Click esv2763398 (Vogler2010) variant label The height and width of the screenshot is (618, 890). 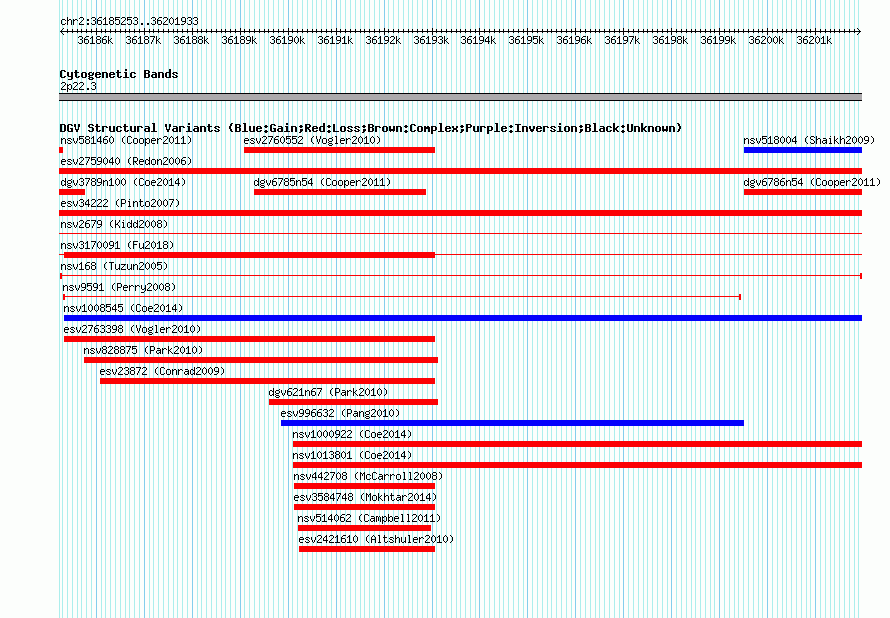pyautogui.click(x=132, y=329)
